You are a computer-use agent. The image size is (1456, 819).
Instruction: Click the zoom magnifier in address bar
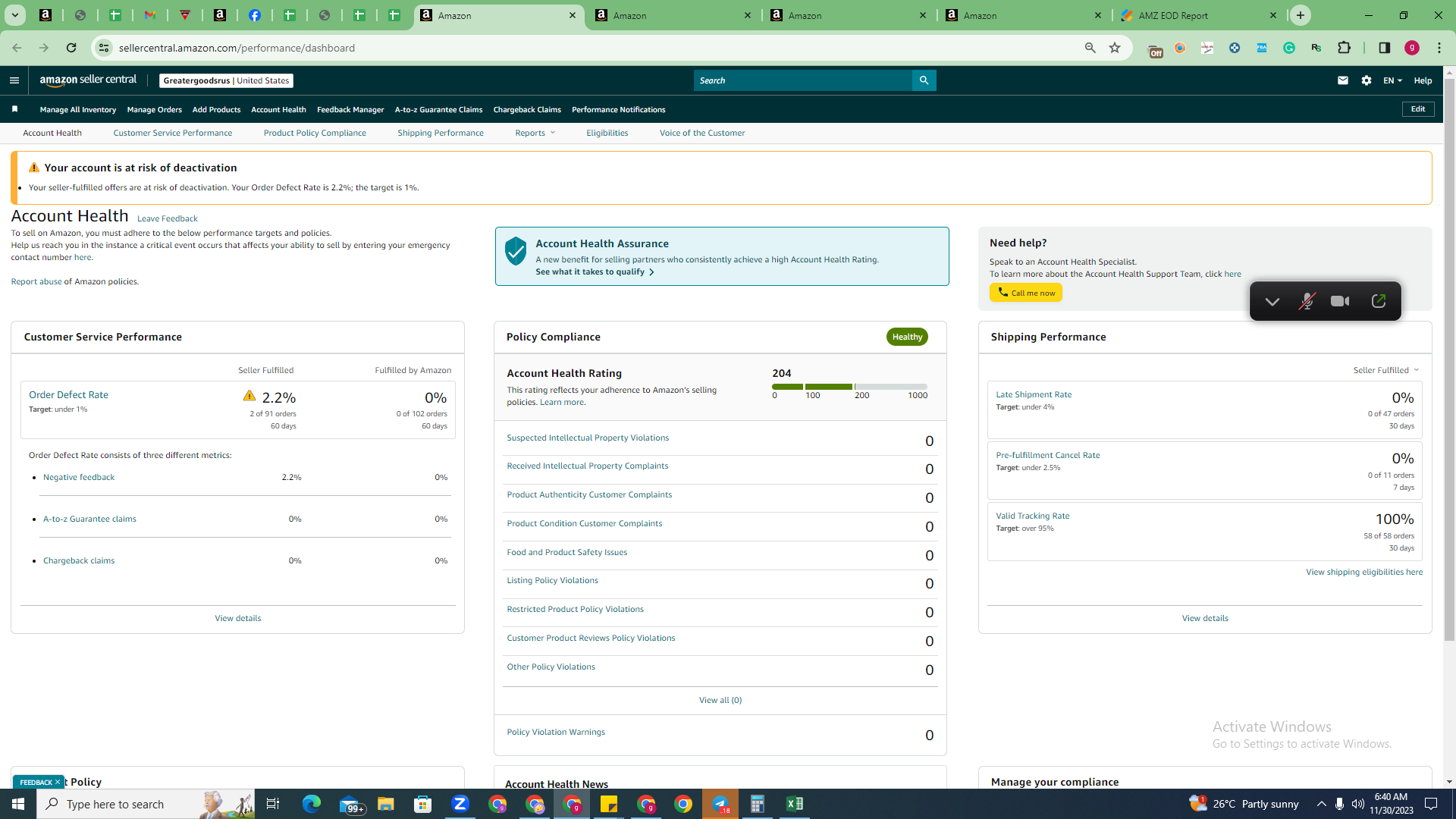pyautogui.click(x=1090, y=48)
